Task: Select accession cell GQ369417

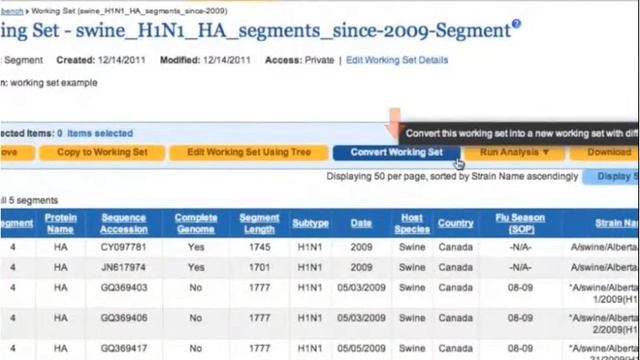Action: 124,349
